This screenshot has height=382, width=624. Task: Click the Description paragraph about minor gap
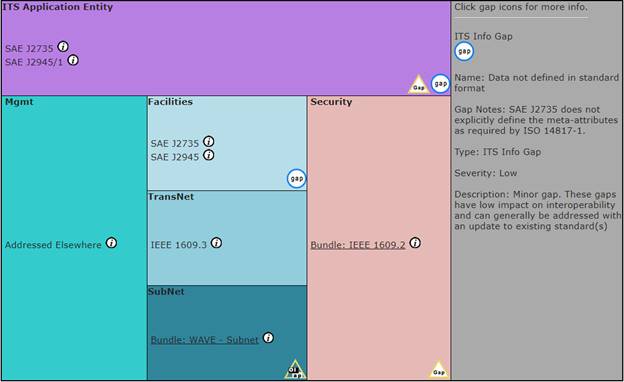click(x=538, y=210)
